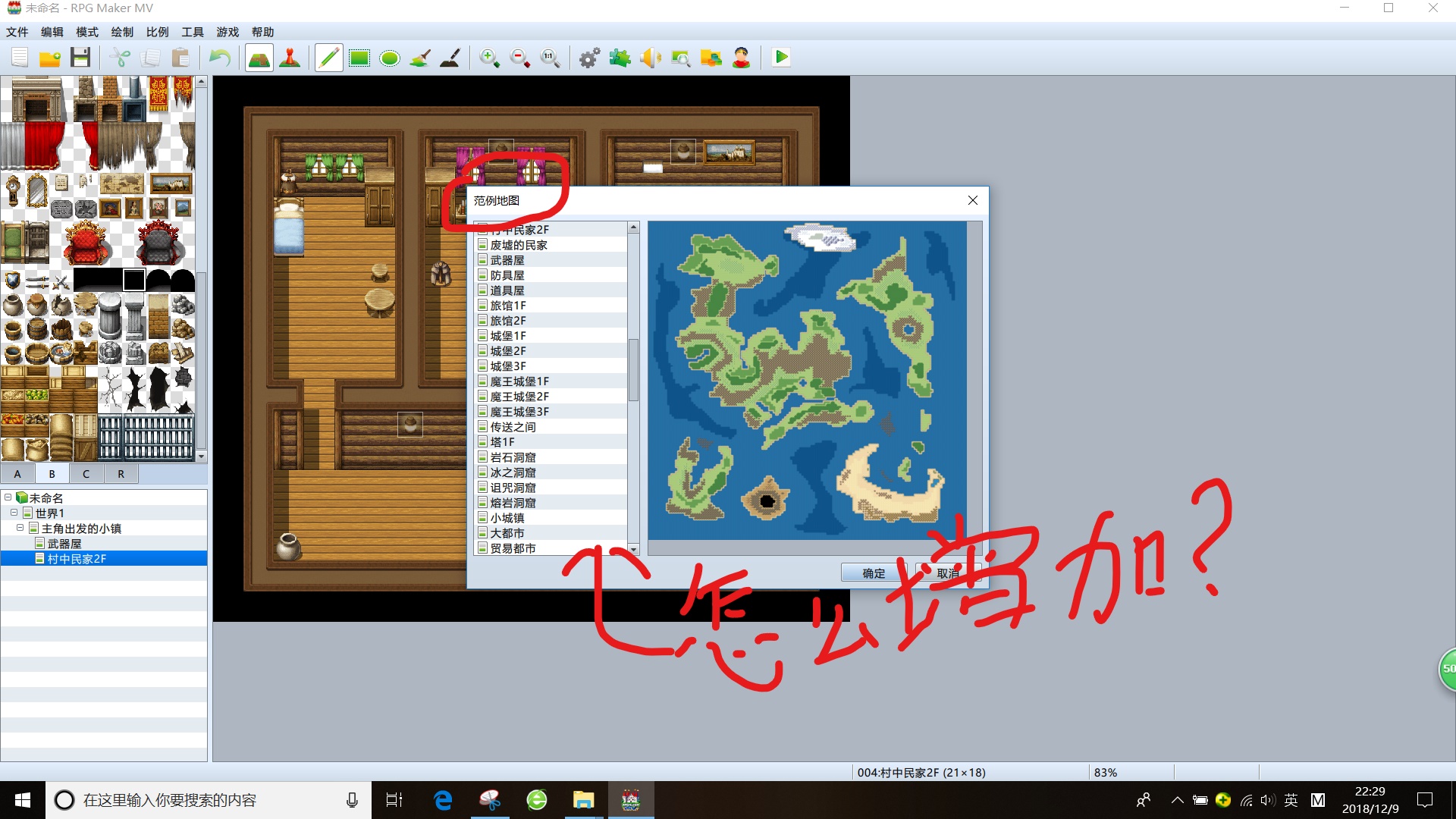
Task: Open the Sound Test speaker icon
Action: (x=651, y=58)
